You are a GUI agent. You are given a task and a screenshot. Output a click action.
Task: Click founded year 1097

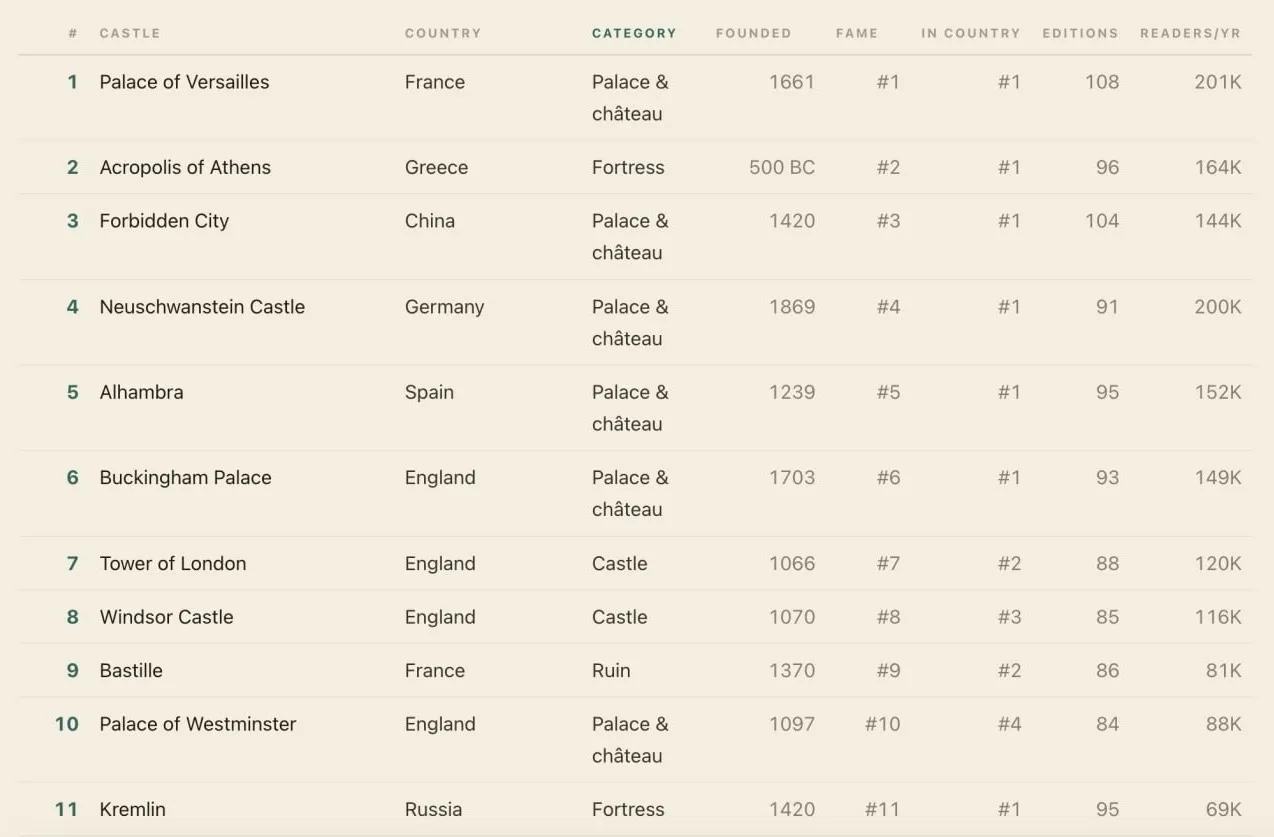[792, 724]
